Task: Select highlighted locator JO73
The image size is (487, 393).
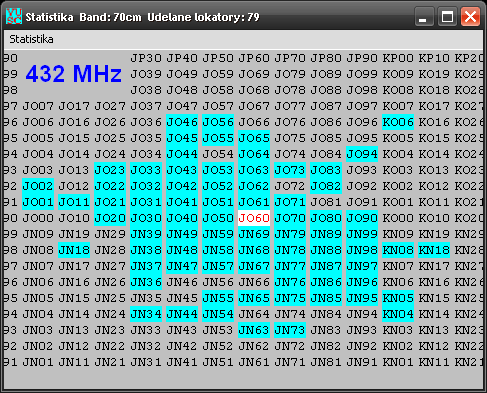Action: click(x=290, y=170)
